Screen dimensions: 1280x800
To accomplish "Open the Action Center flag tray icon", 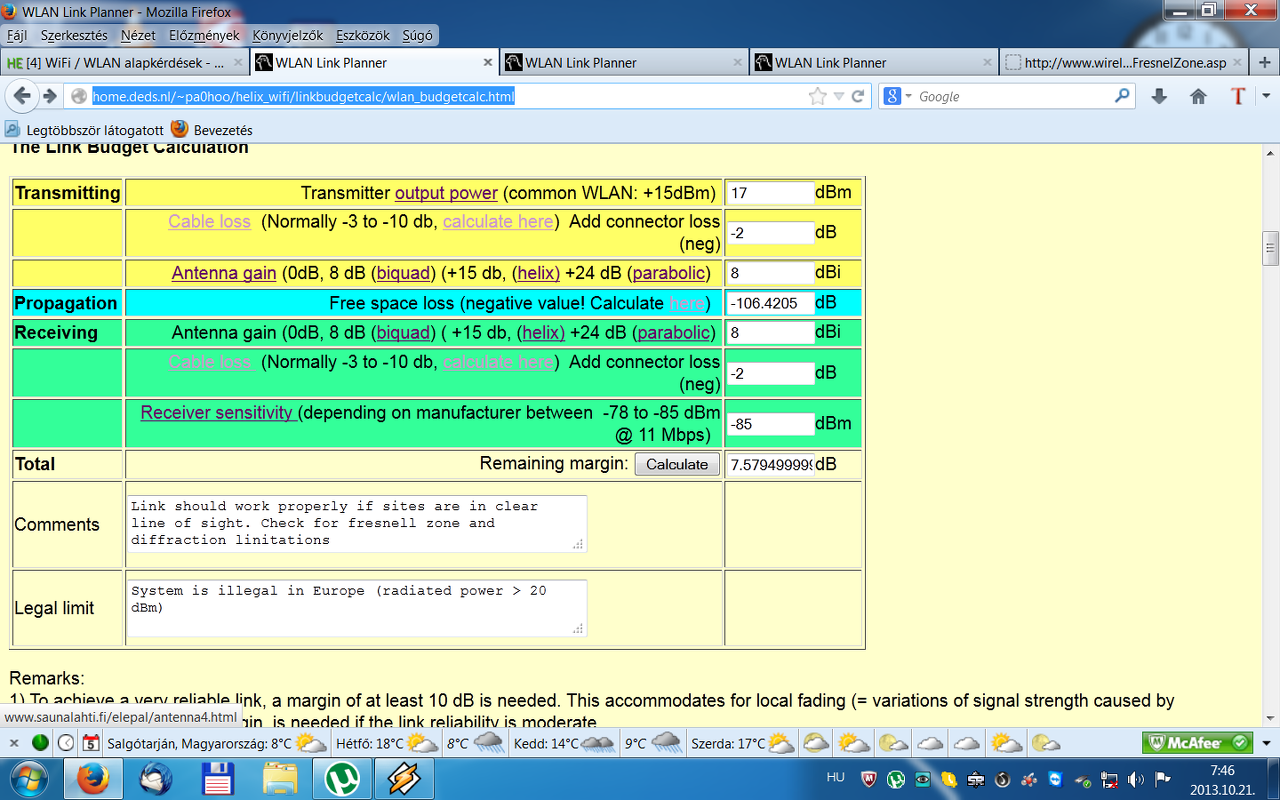I will 1162,779.
